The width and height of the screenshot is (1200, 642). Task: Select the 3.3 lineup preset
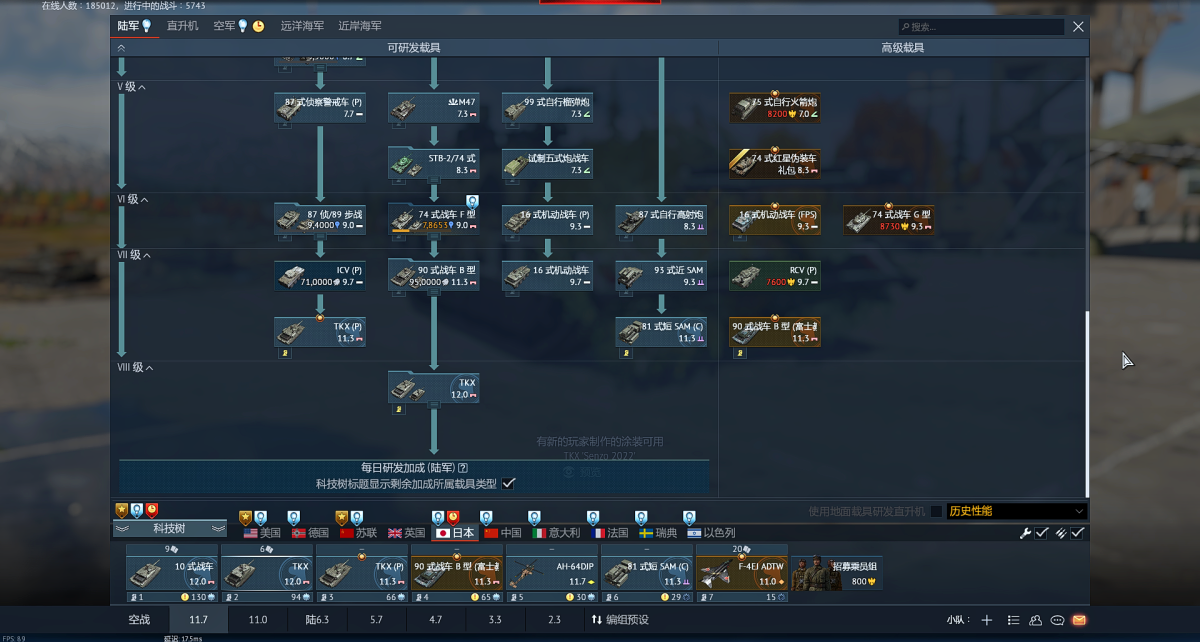click(495, 620)
